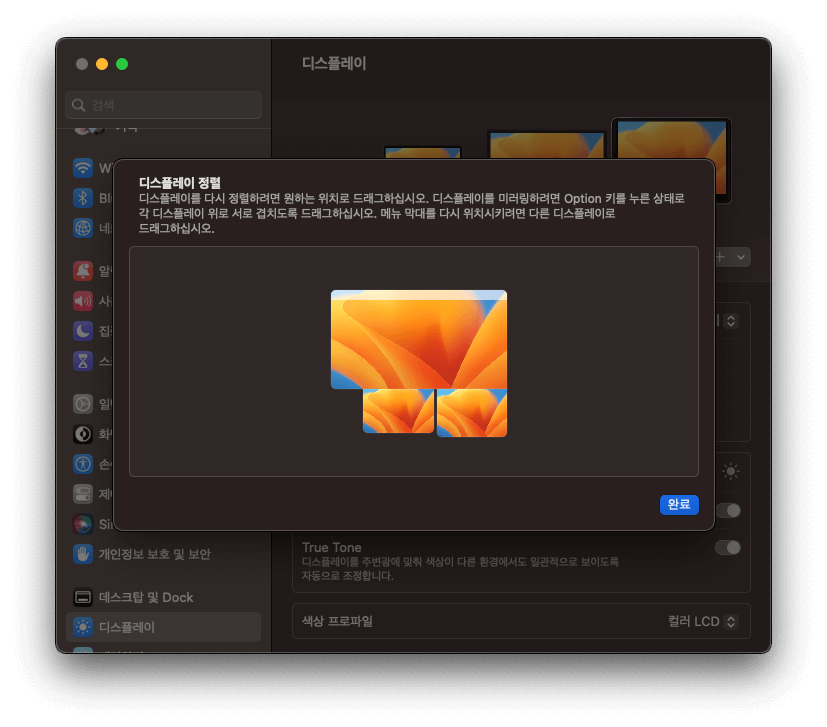Open Accessibility via blue person icon
This screenshot has height=727, width=827.
[83, 464]
